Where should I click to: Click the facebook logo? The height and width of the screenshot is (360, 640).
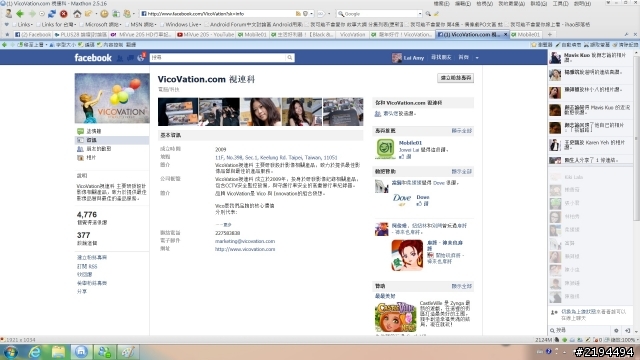93,58
